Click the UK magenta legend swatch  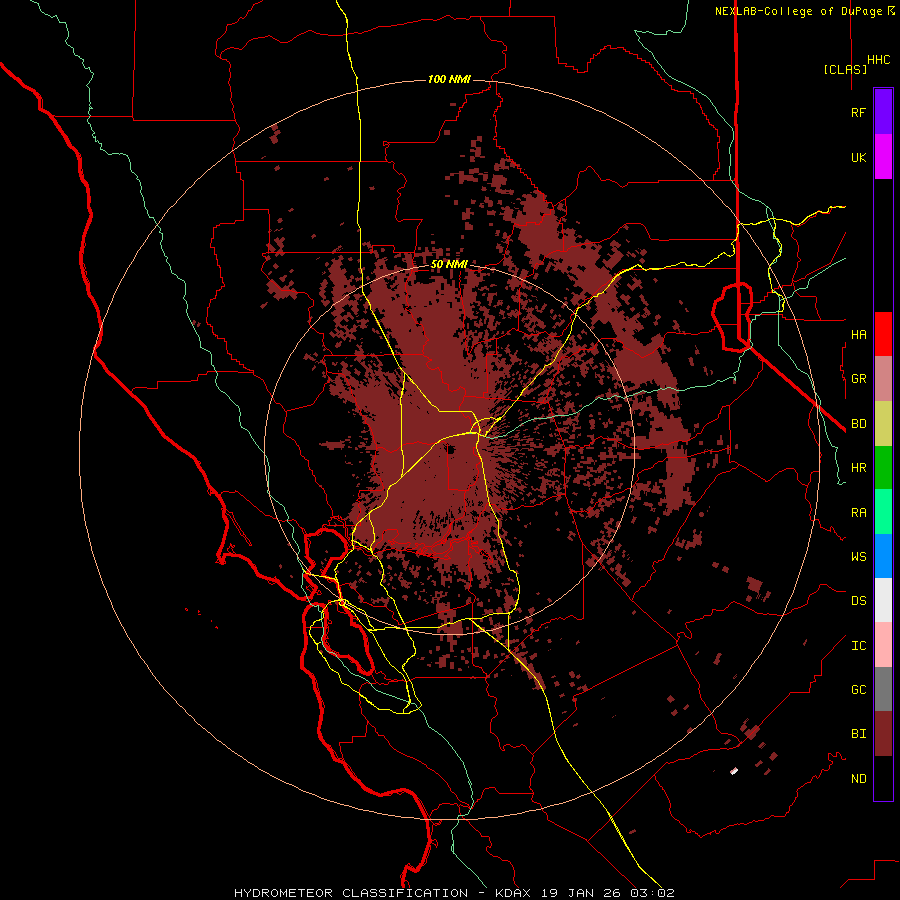883,157
